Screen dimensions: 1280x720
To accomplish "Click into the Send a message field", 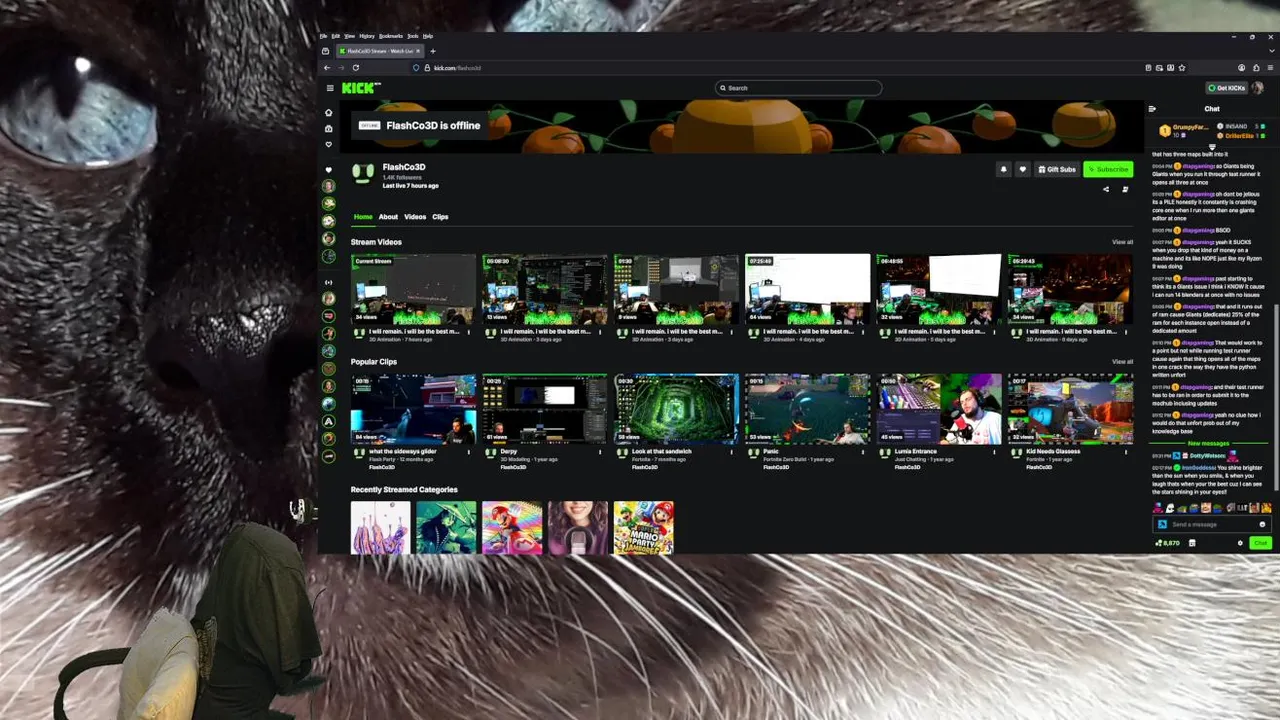I will point(1212,524).
